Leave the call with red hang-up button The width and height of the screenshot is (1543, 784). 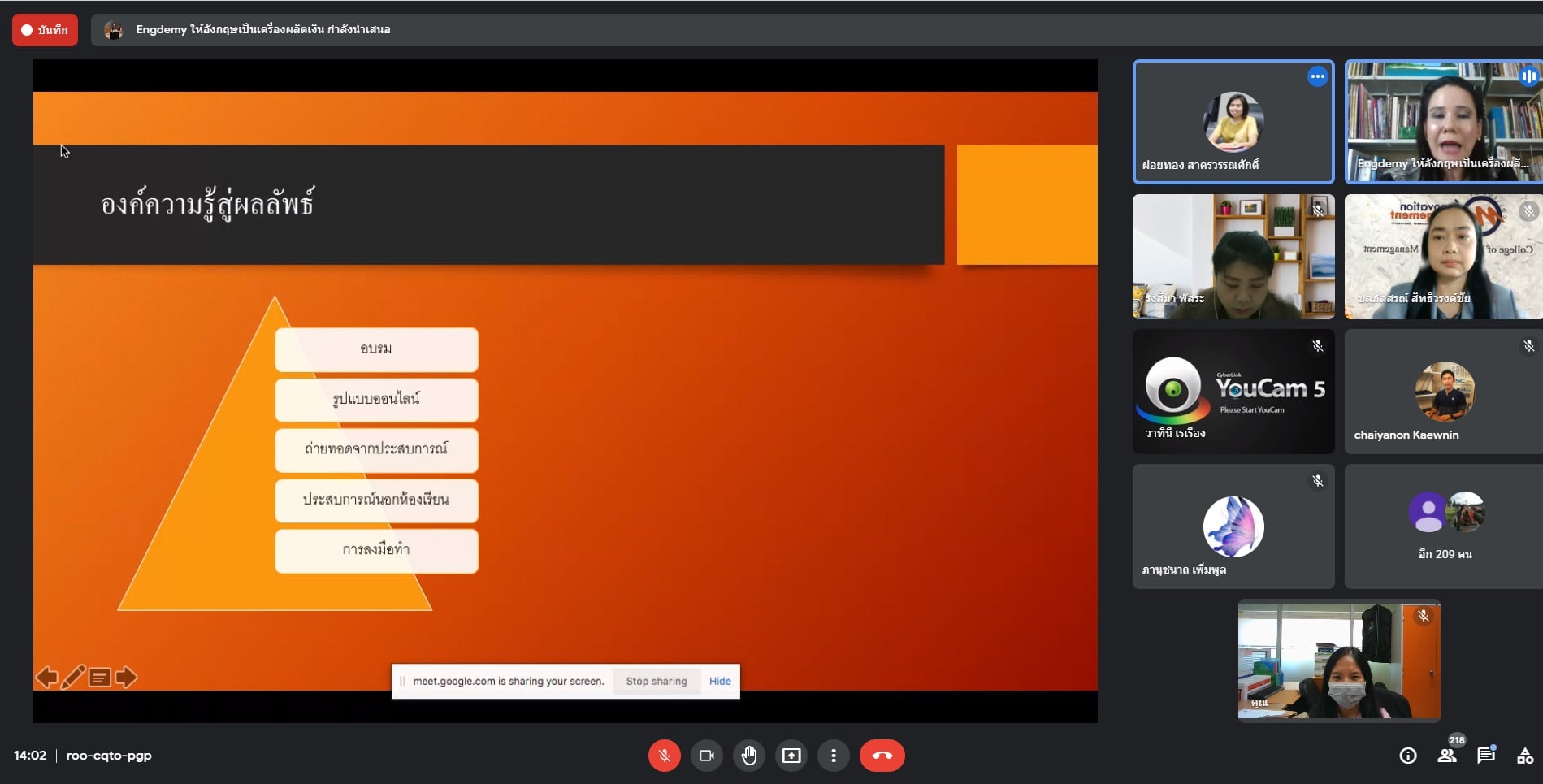pos(882,756)
